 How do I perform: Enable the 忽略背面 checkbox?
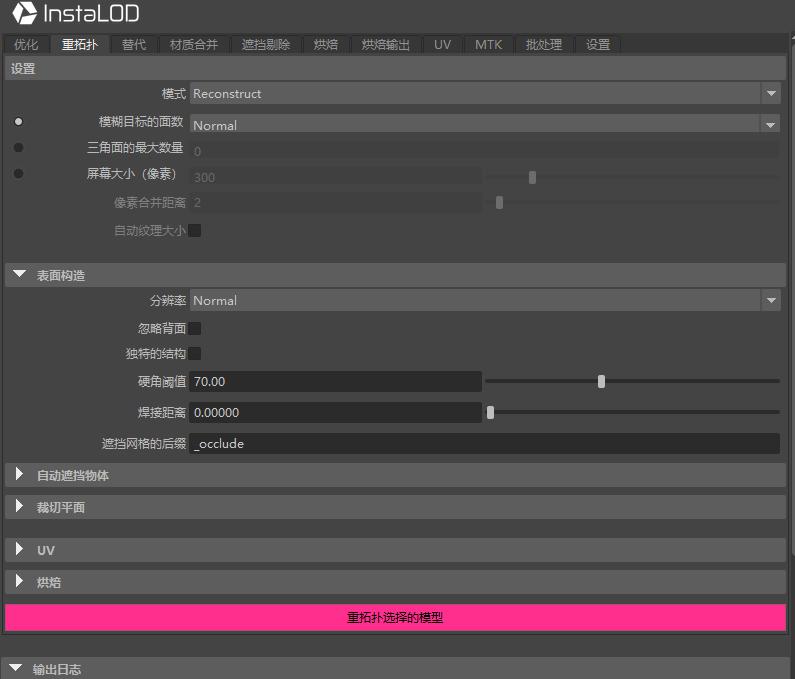(x=195, y=328)
